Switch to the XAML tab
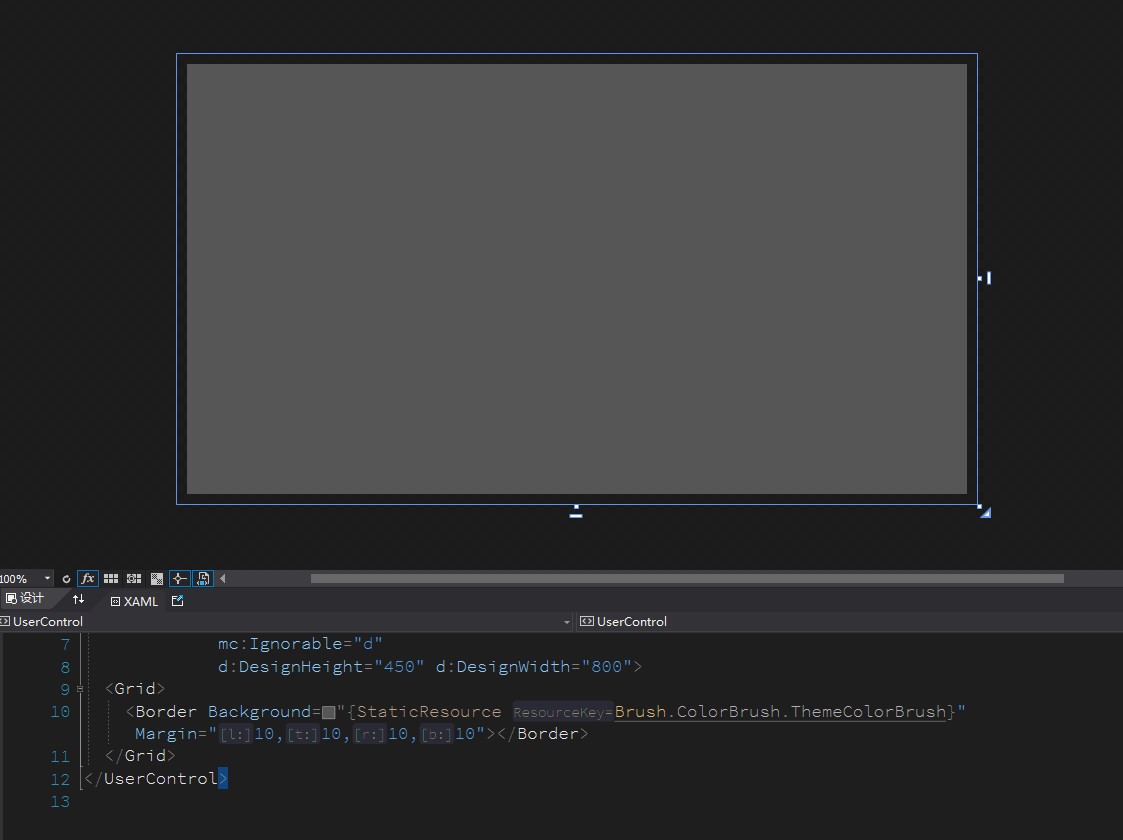The image size is (1123, 840). 135,602
